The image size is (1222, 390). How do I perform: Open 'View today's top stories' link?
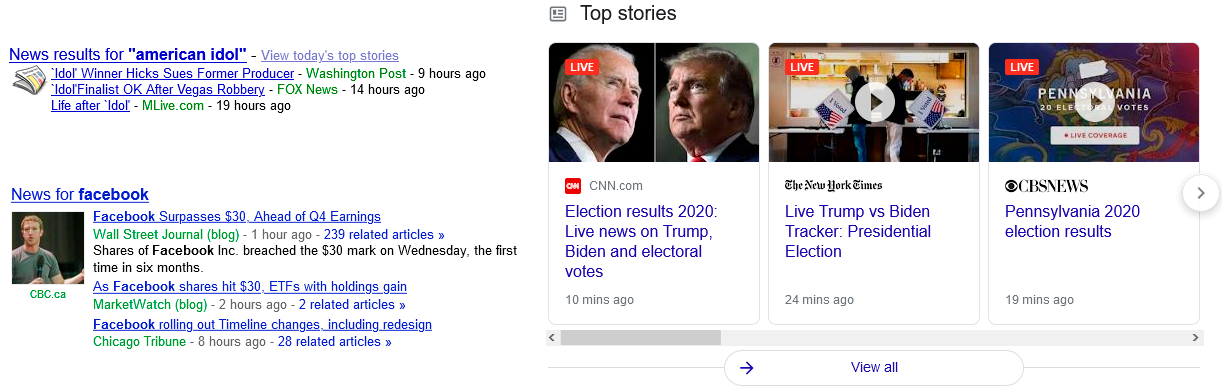pos(330,55)
